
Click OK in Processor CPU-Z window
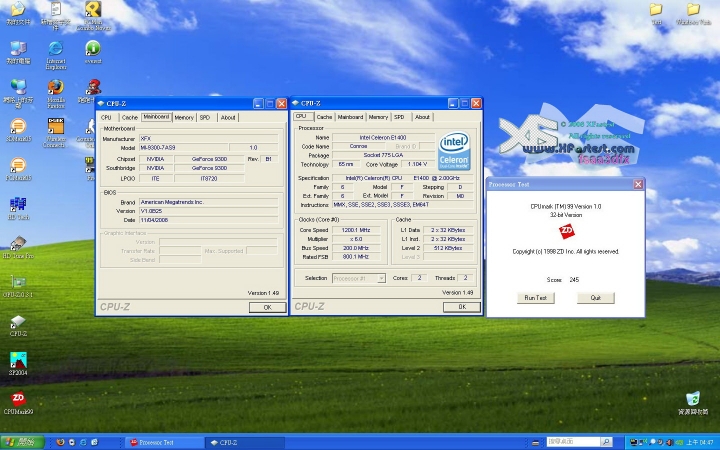click(462, 307)
